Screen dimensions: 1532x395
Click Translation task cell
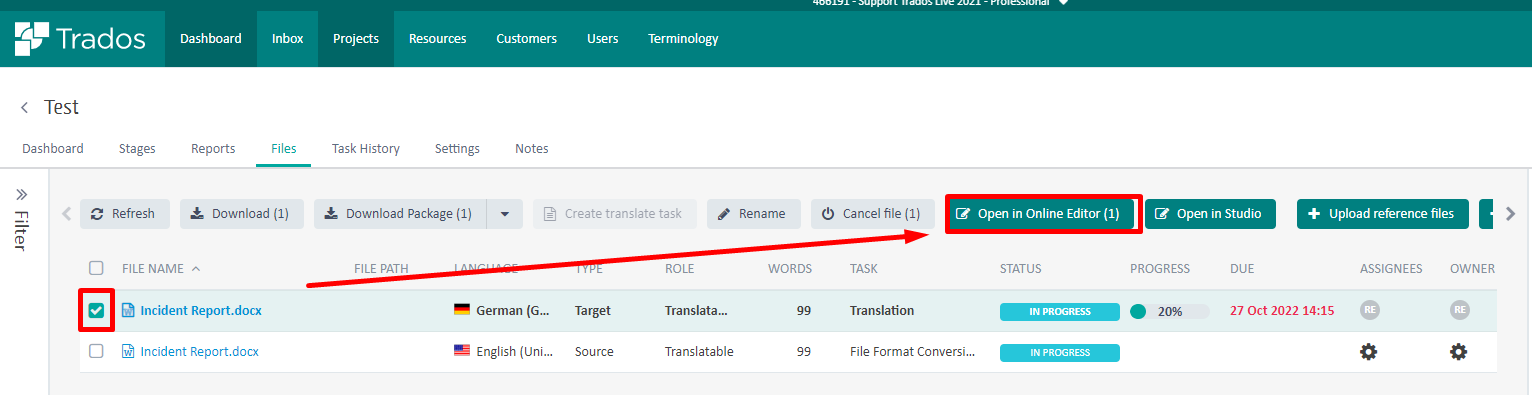coord(882,310)
